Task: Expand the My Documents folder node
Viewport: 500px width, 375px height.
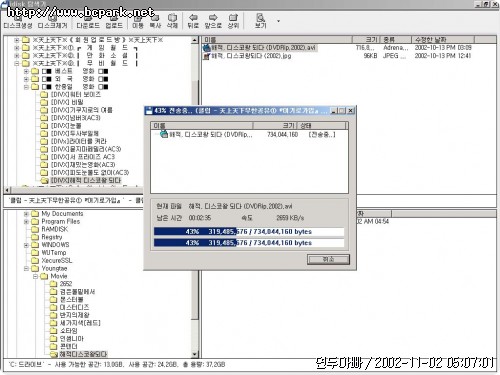Action: pyautogui.click(x=26, y=214)
